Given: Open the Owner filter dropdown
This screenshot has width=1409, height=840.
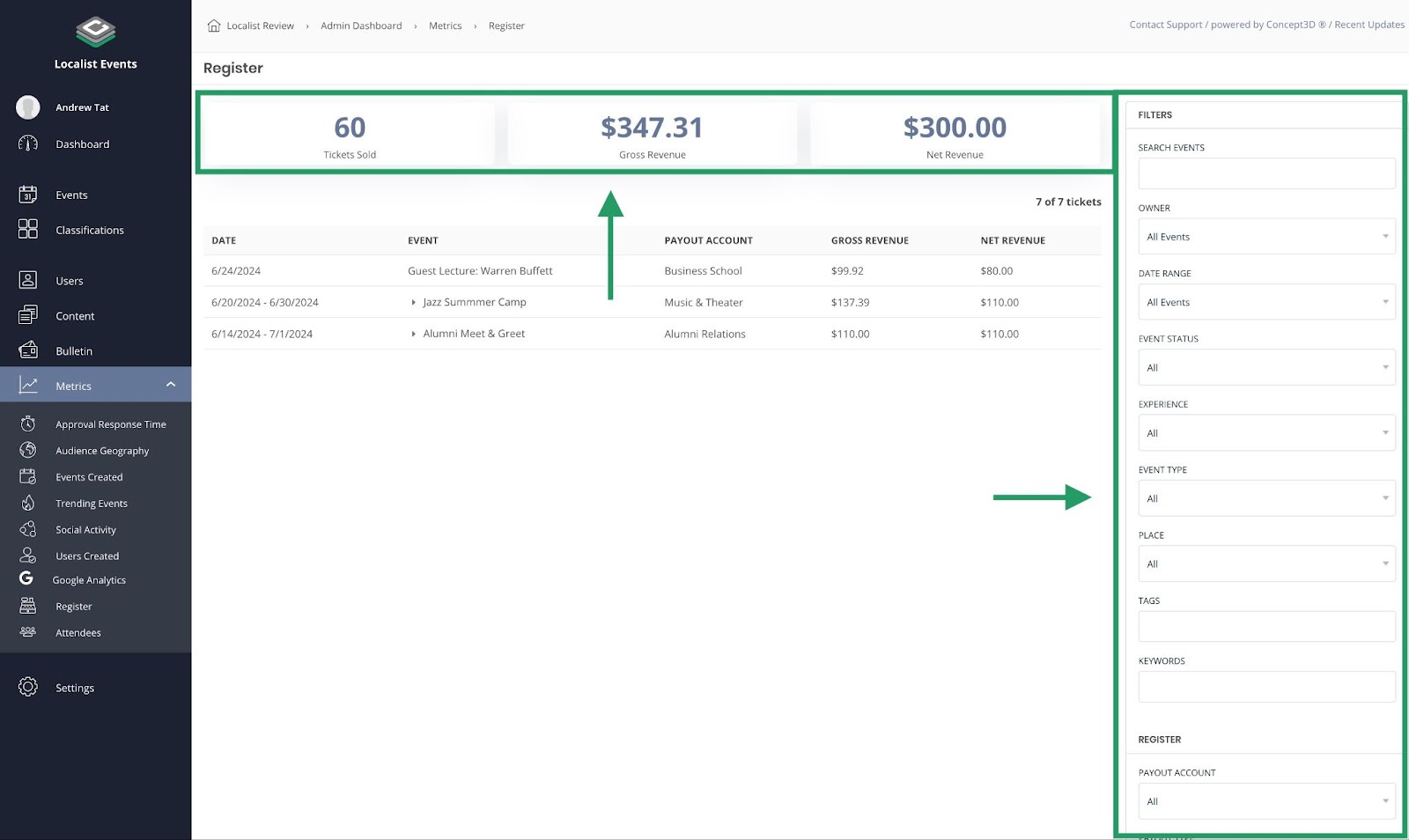Looking at the screenshot, I should click(1265, 237).
